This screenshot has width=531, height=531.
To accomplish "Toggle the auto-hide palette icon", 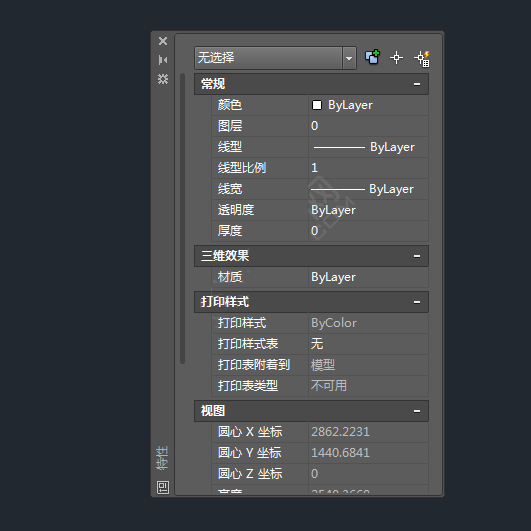I will [x=163, y=60].
